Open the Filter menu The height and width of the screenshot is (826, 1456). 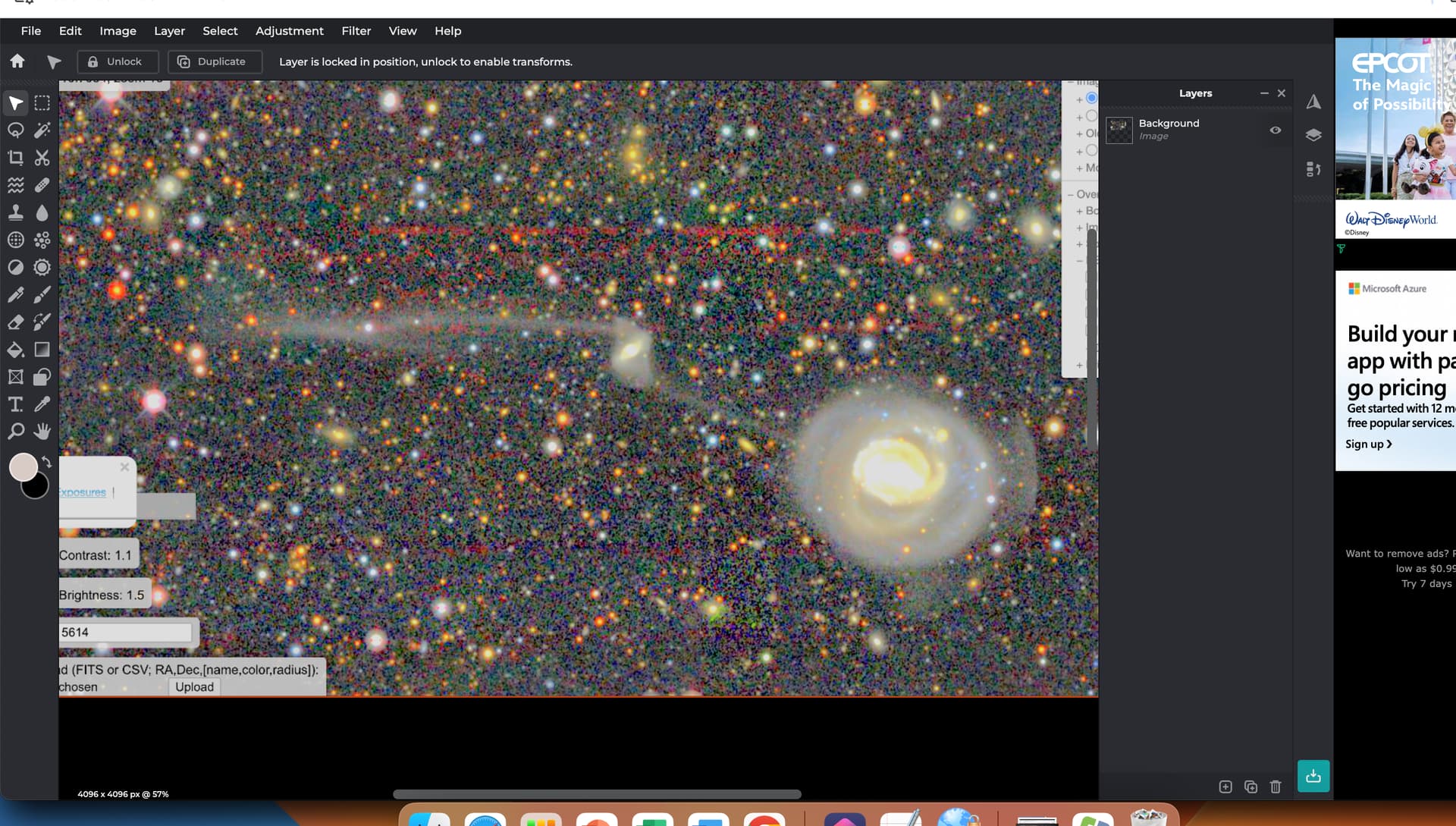[x=356, y=31]
